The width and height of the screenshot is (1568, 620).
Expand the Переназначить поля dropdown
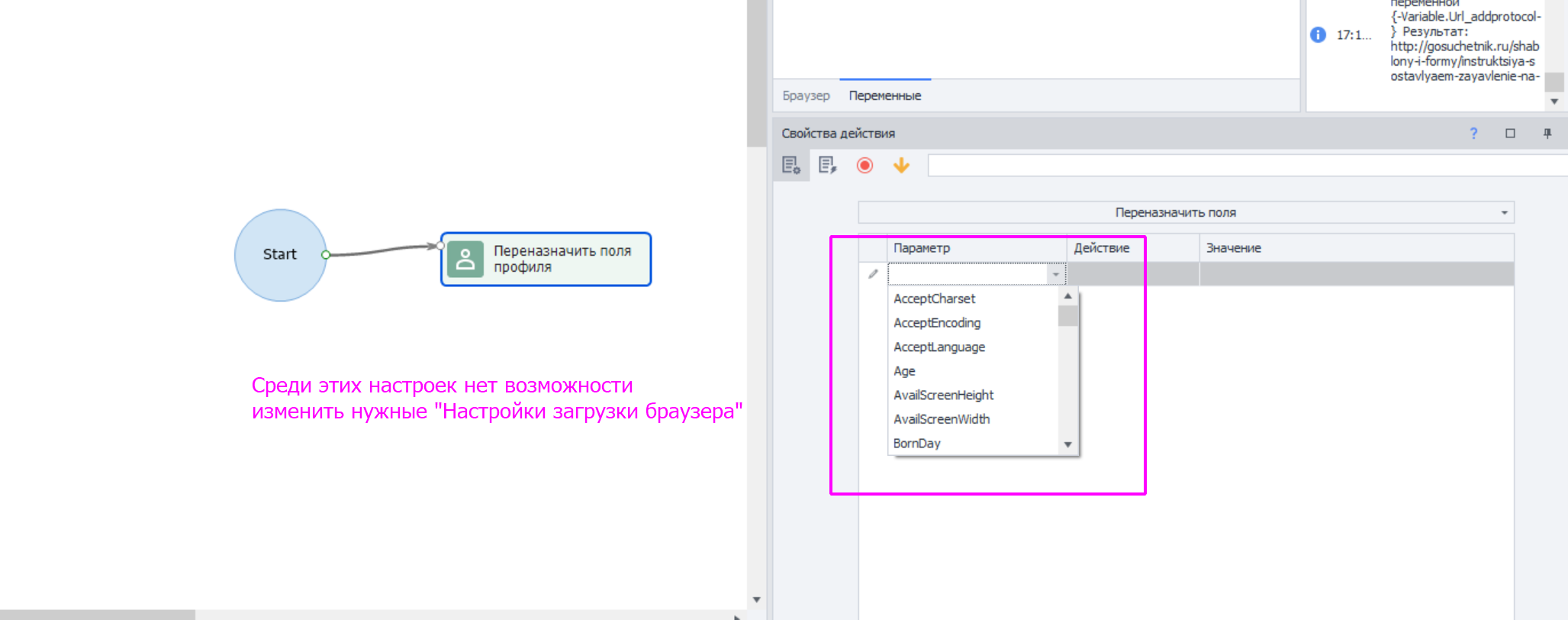(x=1504, y=212)
